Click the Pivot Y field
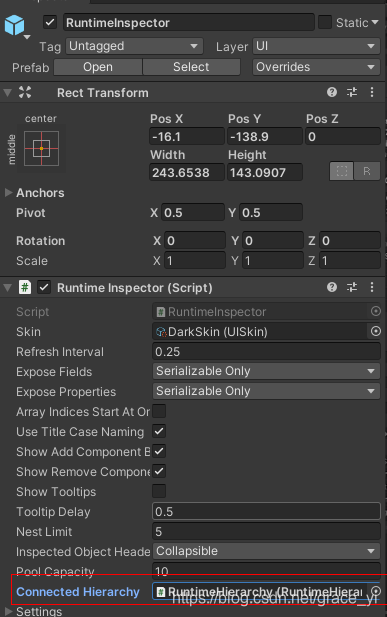 pos(271,212)
